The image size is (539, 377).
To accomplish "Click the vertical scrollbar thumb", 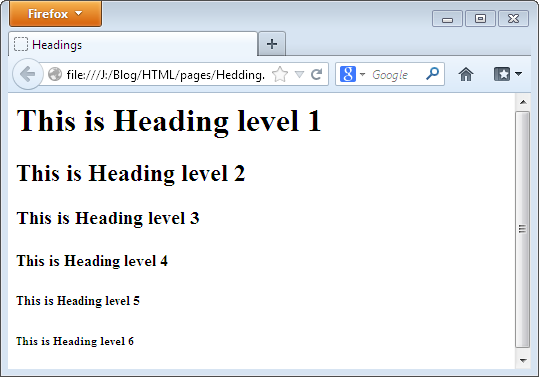I will (523, 230).
